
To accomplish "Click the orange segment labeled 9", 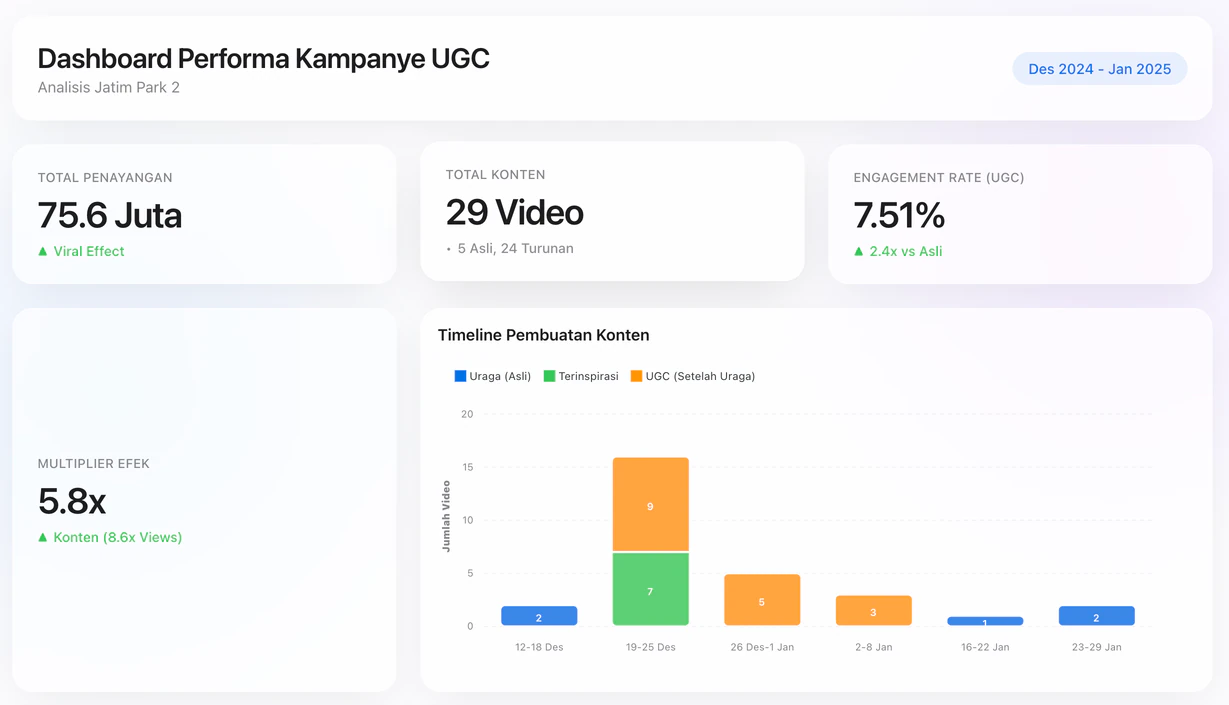I will [x=651, y=504].
